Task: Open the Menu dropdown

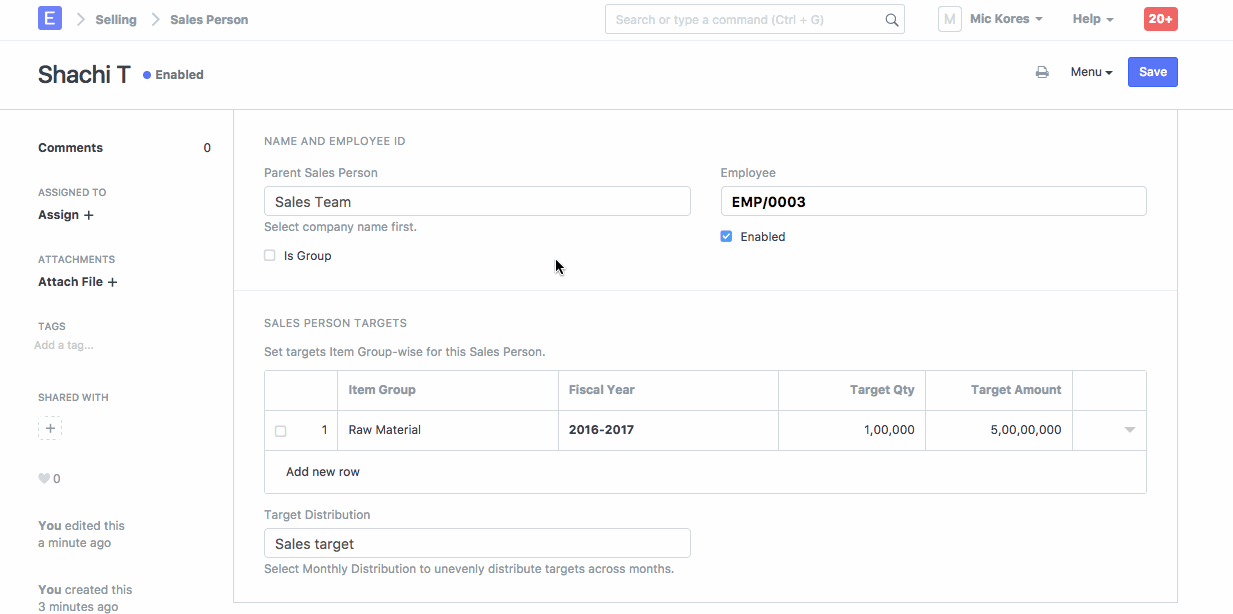Action: 1091,72
